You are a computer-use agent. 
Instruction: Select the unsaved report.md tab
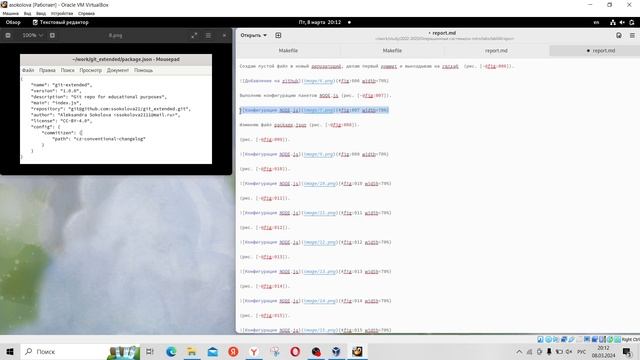click(594, 51)
